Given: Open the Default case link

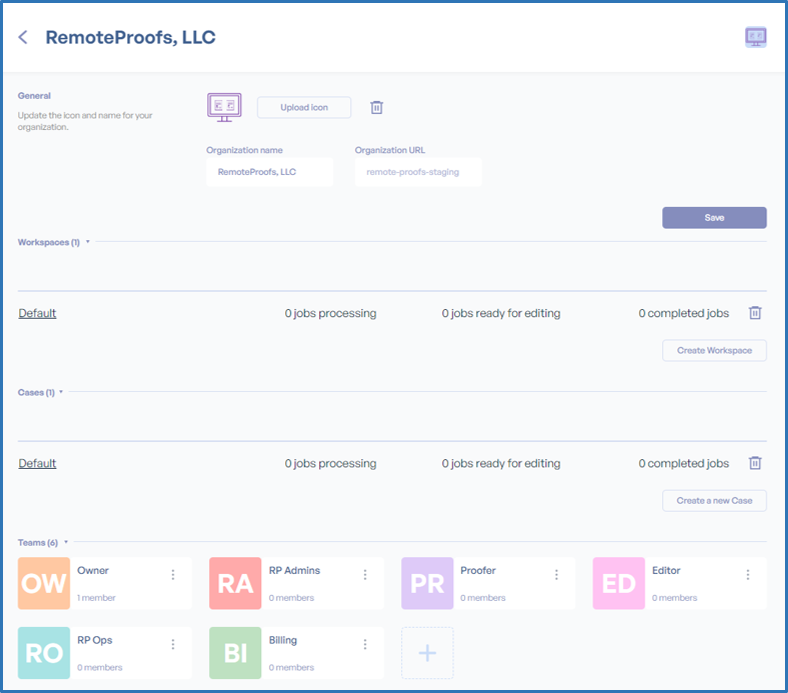Looking at the screenshot, I should tap(37, 463).
